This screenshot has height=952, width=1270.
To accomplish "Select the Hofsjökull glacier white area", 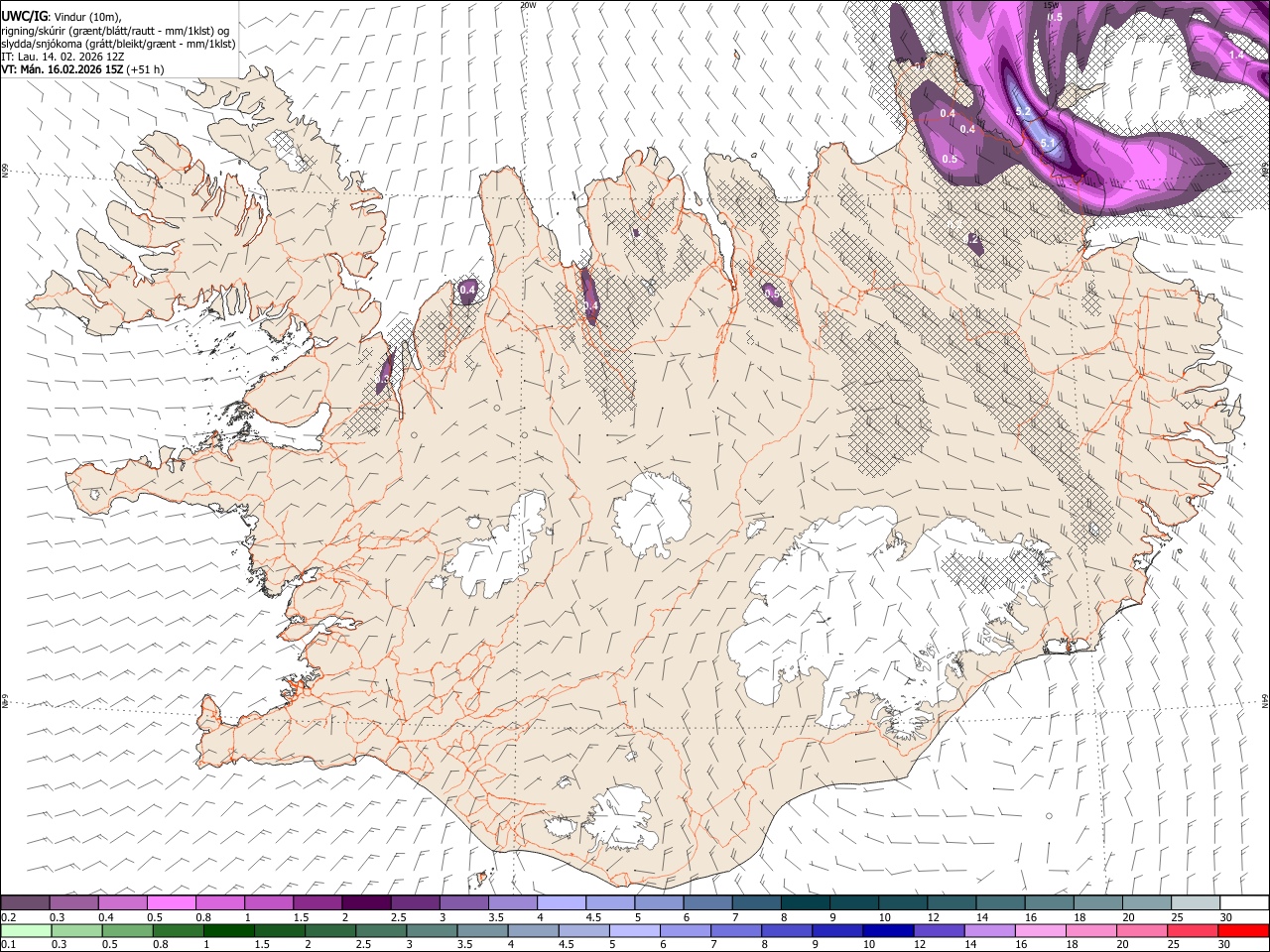I will pyautogui.click(x=652, y=513).
